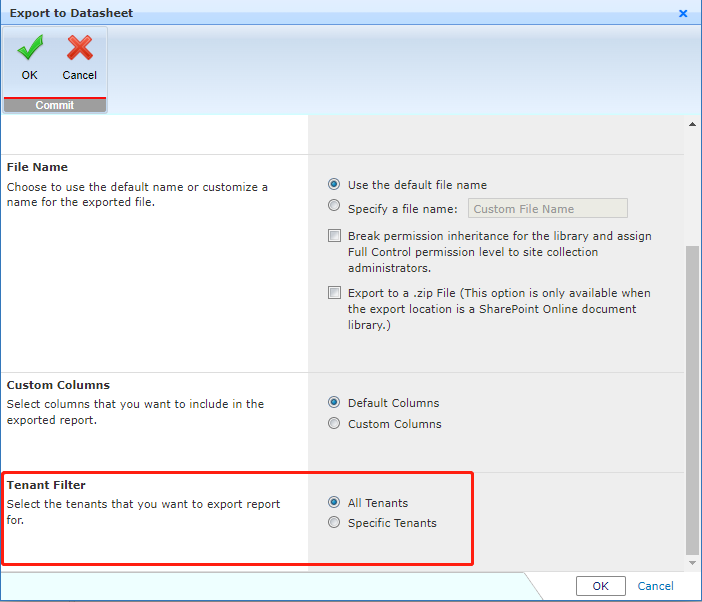The width and height of the screenshot is (702, 602).
Task: Switch to Custom Columns option
Action: click(334, 424)
